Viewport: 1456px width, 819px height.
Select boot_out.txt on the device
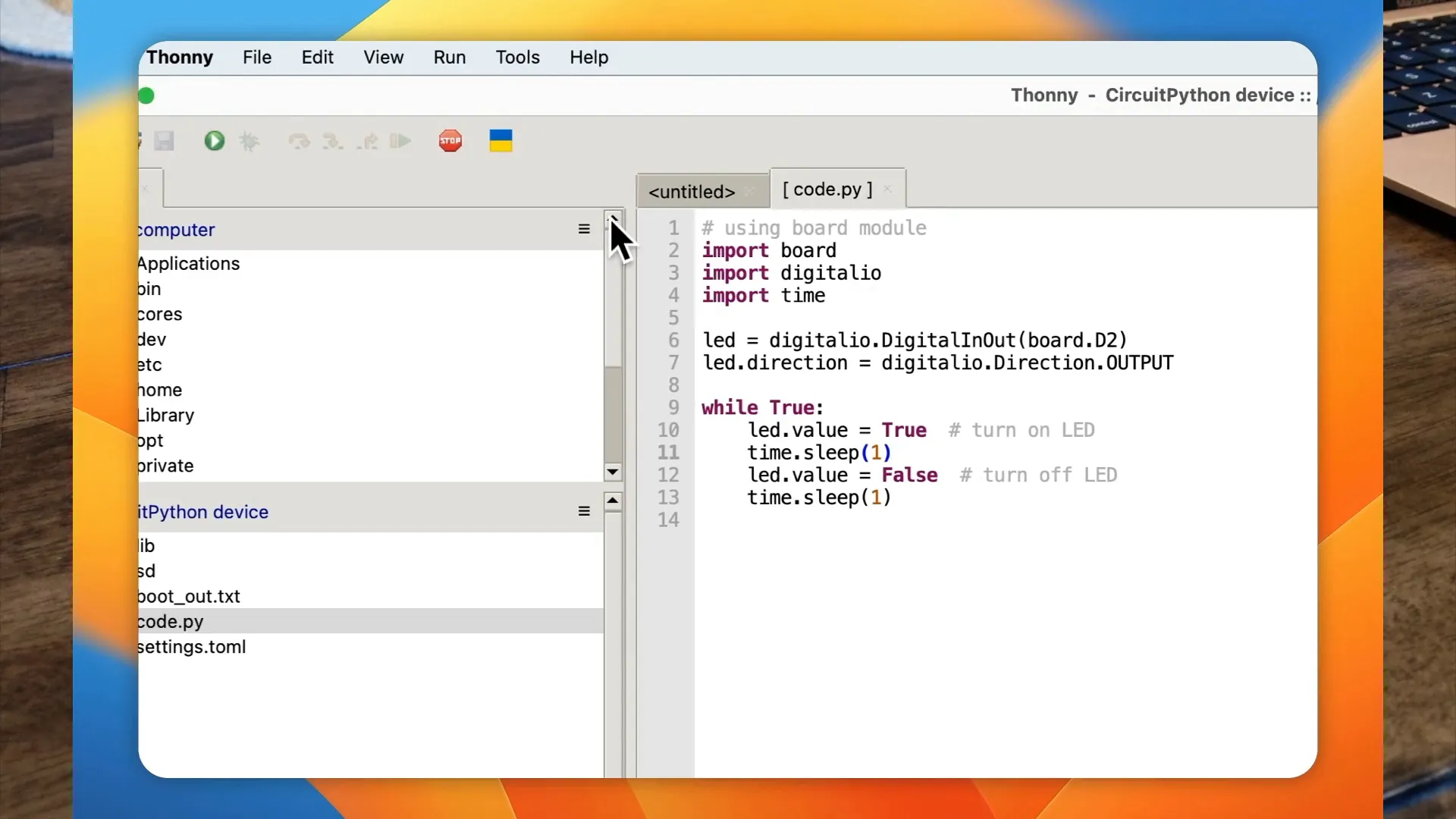click(x=371, y=596)
